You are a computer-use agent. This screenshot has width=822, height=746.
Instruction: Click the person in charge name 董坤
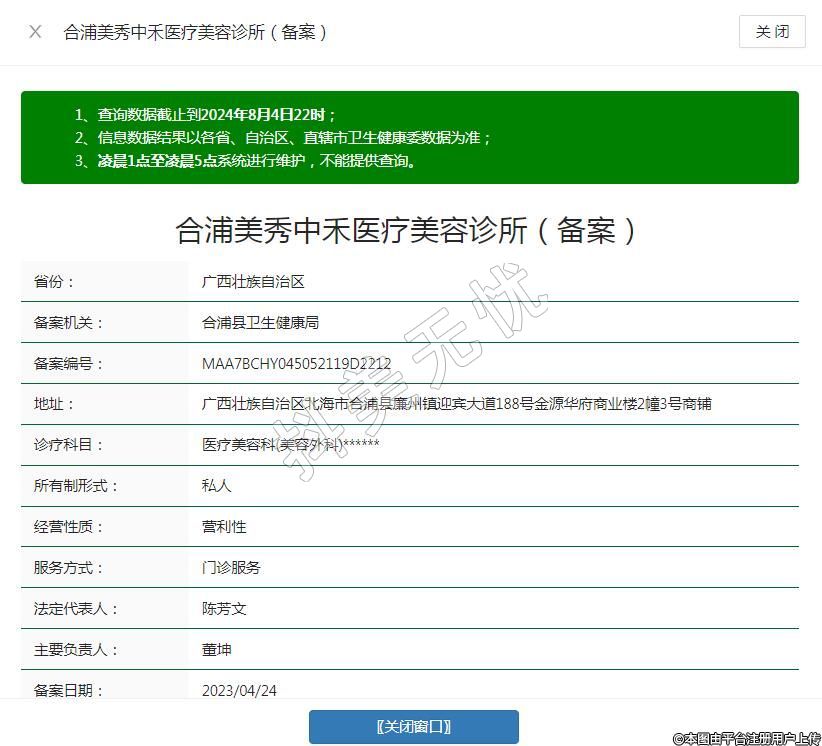tap(216, 650)
